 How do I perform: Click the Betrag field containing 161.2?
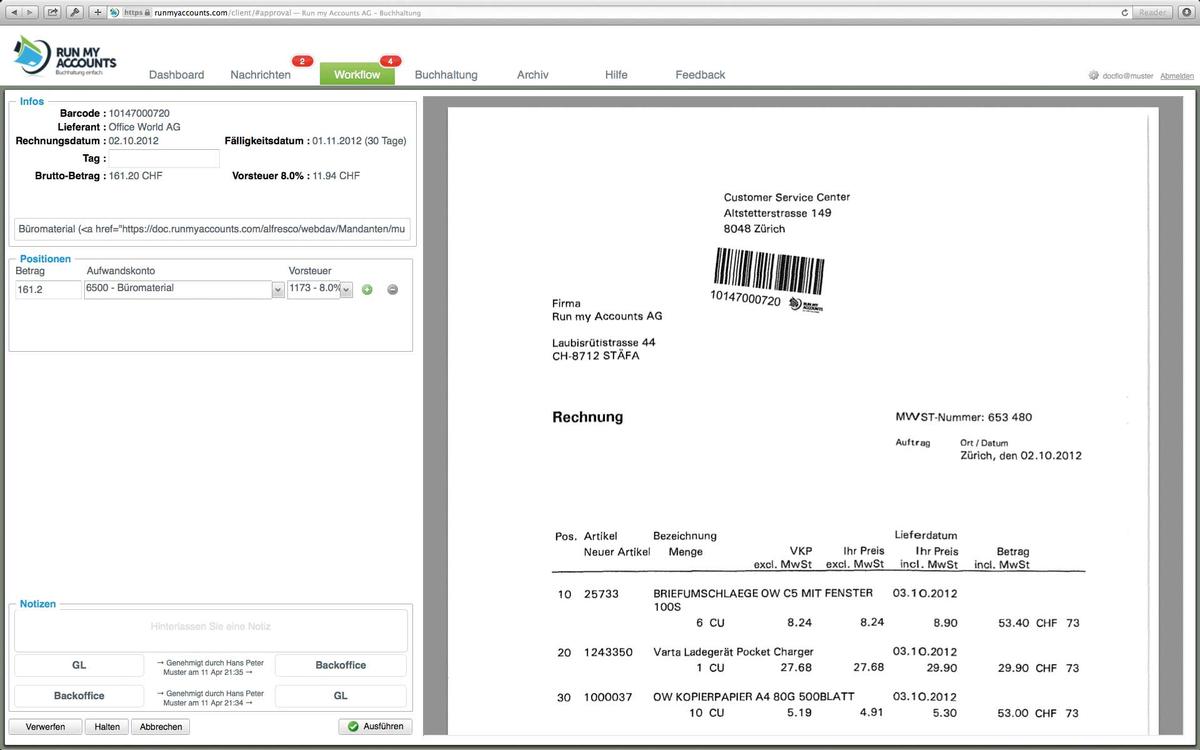(x=48, y=289)
